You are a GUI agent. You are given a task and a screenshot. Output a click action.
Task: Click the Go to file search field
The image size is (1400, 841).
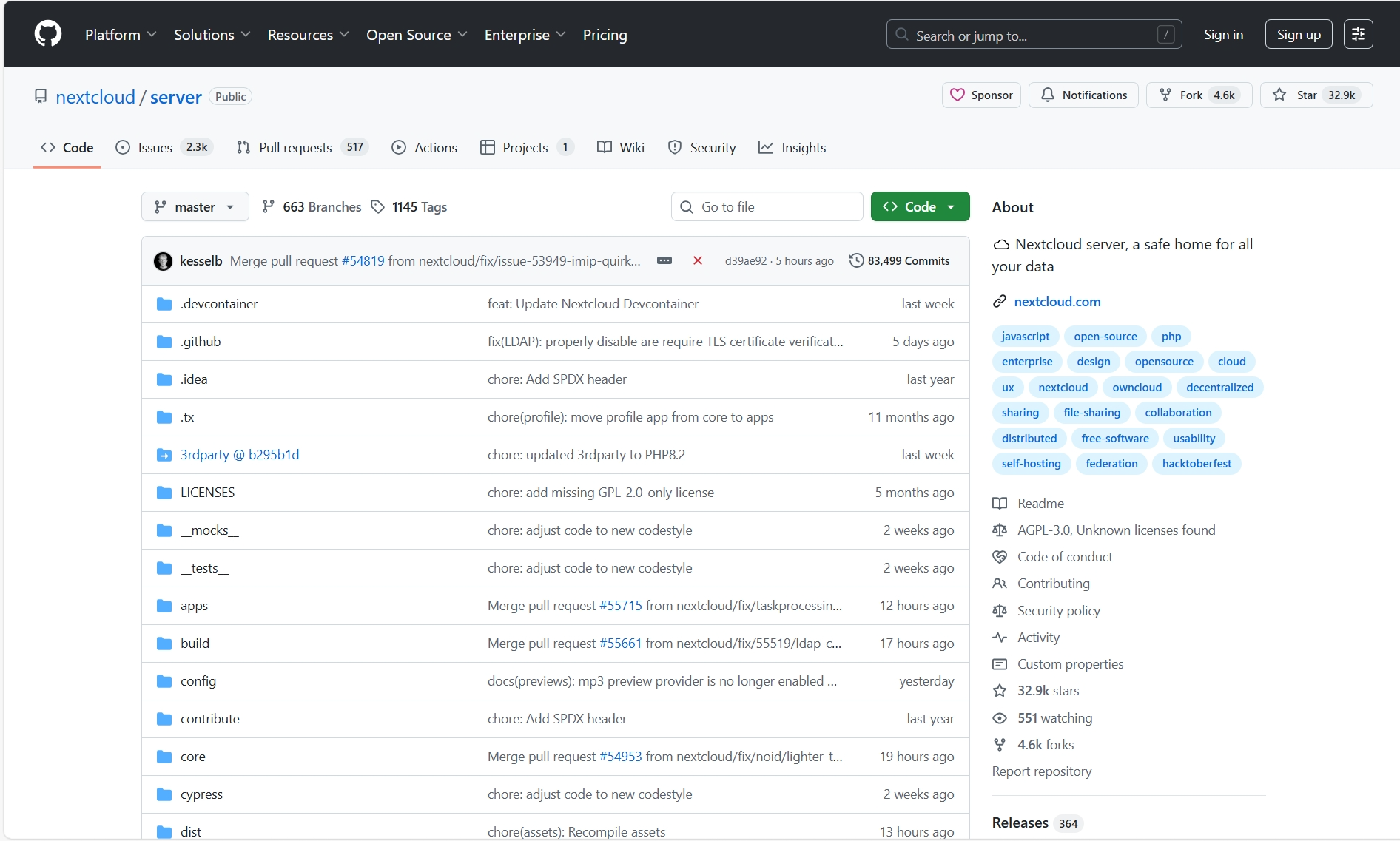[767, 207]
